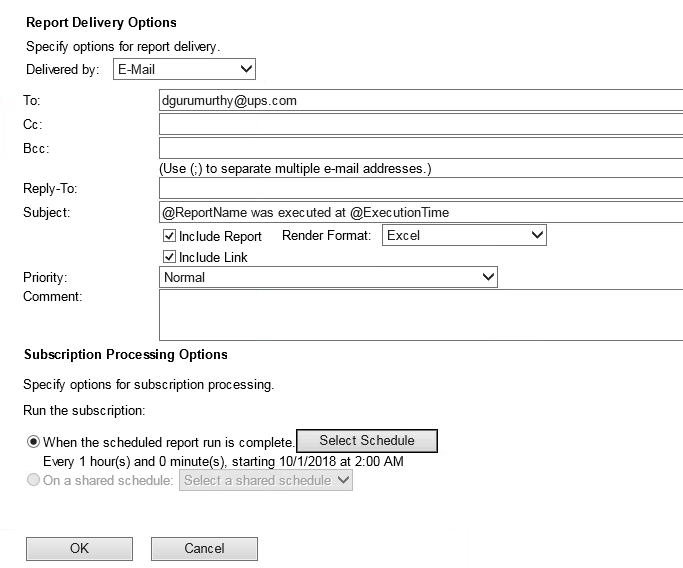Click inside the Comment text area
This screenshot has width=683, height=568.
tap(420, 314)
